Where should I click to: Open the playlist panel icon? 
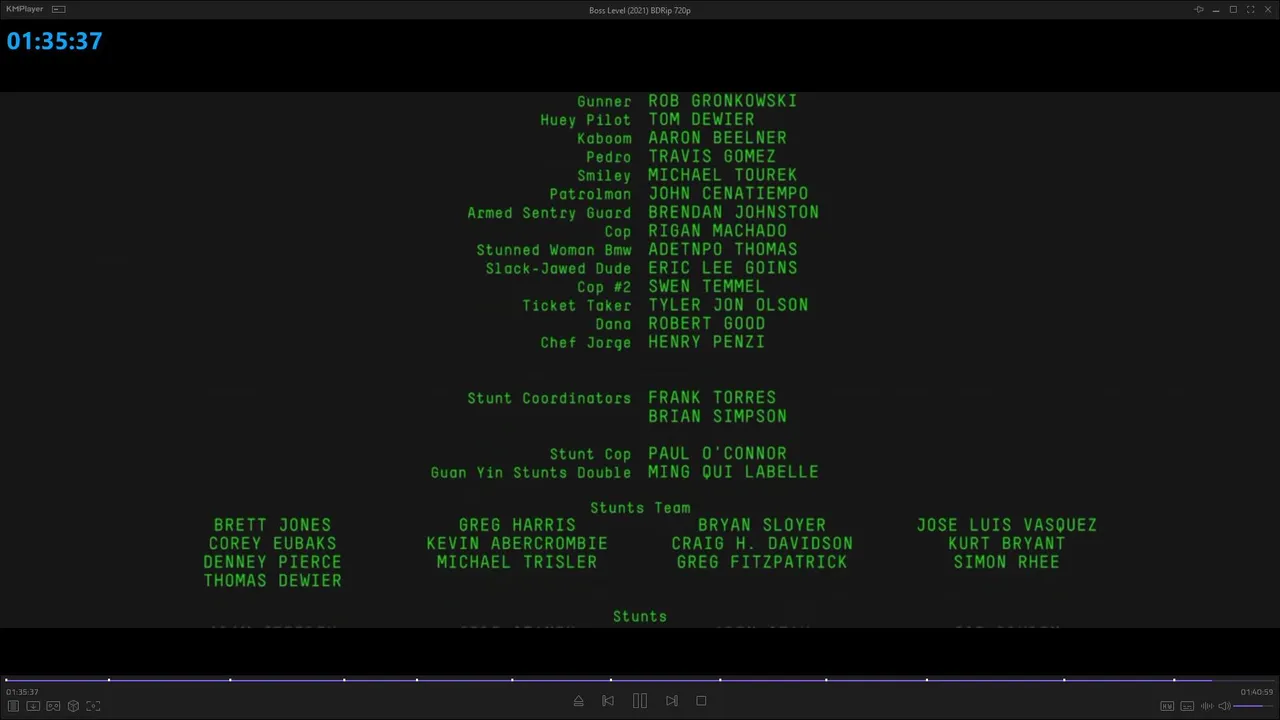coord(13,706)
